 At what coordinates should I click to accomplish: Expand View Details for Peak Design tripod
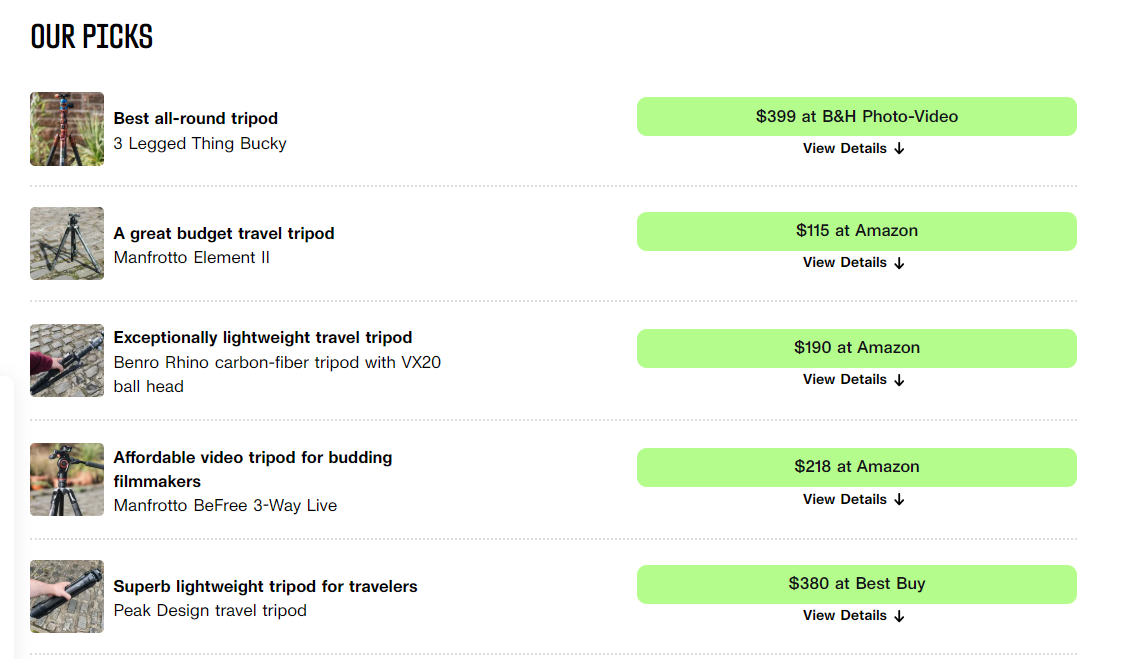pos(853,616)
